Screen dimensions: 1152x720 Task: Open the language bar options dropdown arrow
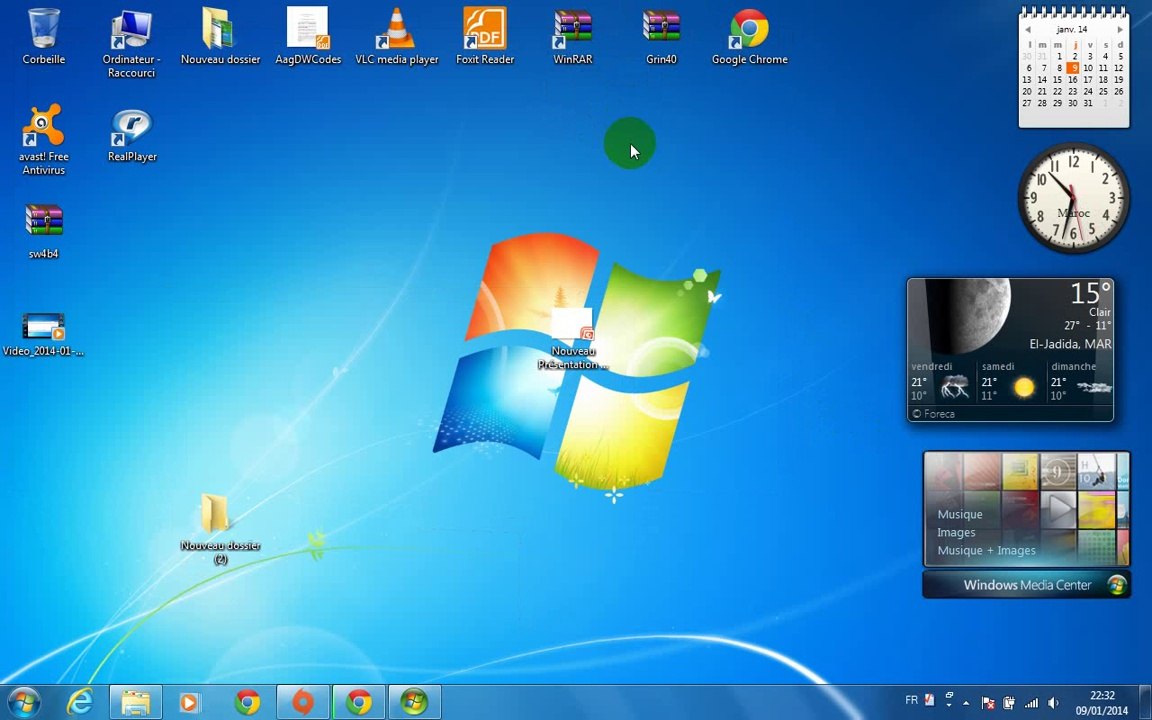click(x=948, y=706)
